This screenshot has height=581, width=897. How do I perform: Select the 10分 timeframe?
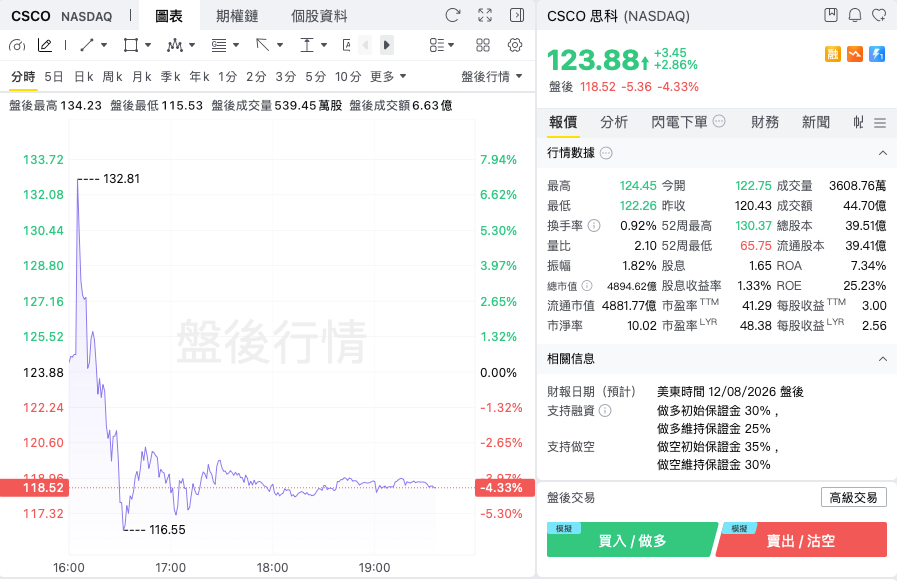348,77
